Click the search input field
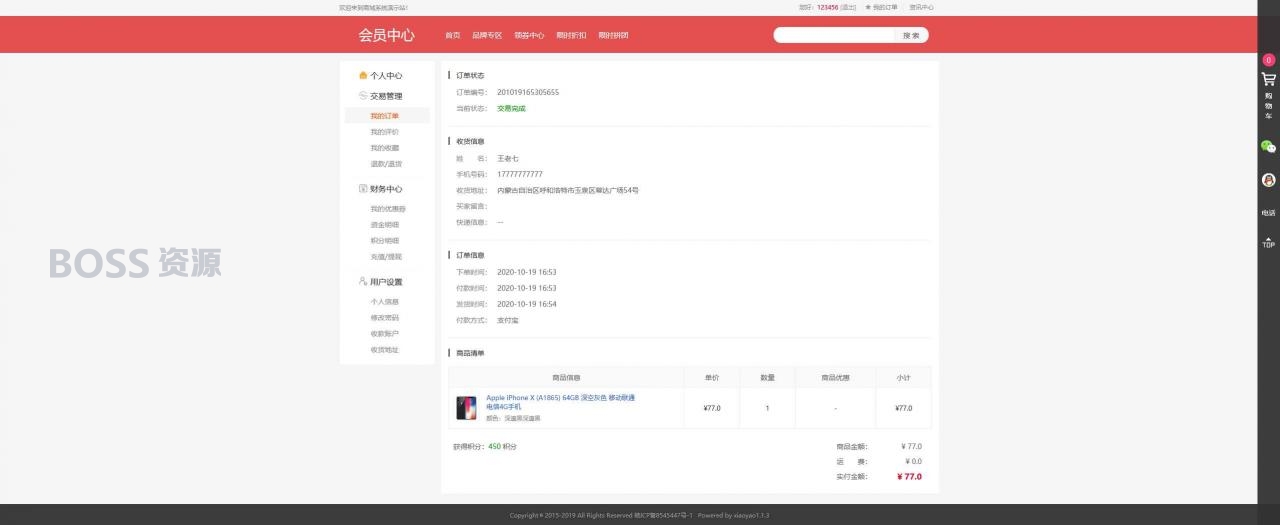 tap(834, 35)
